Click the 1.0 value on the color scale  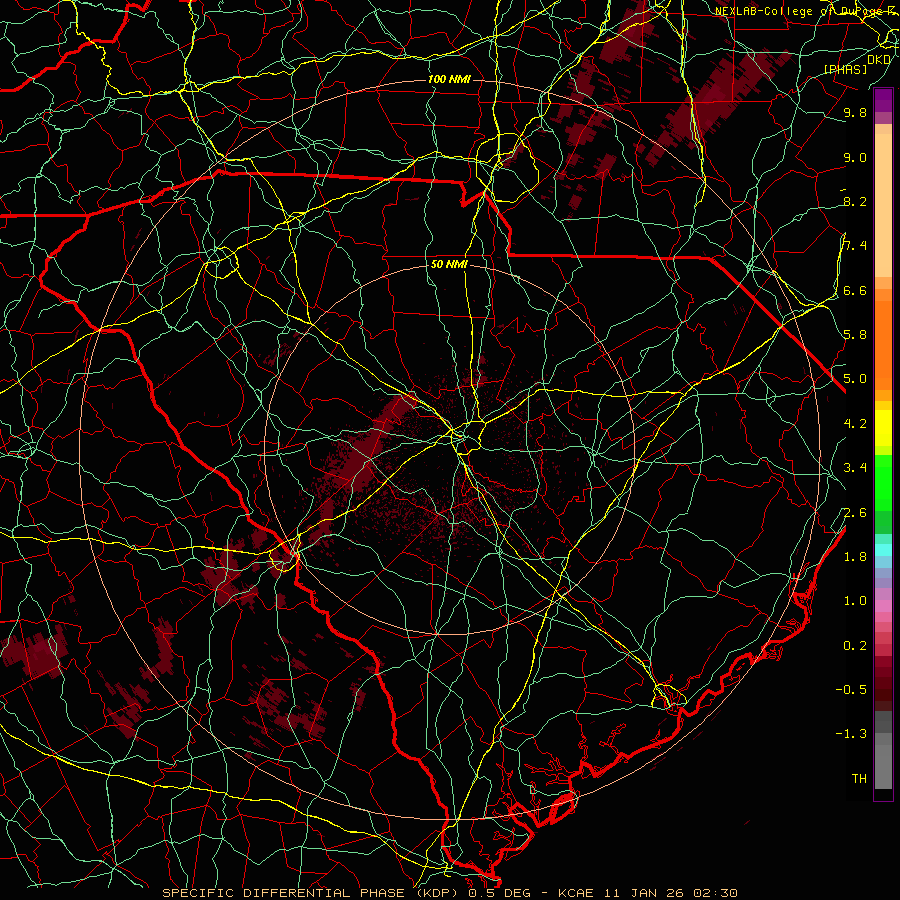(x=855, y=600)
